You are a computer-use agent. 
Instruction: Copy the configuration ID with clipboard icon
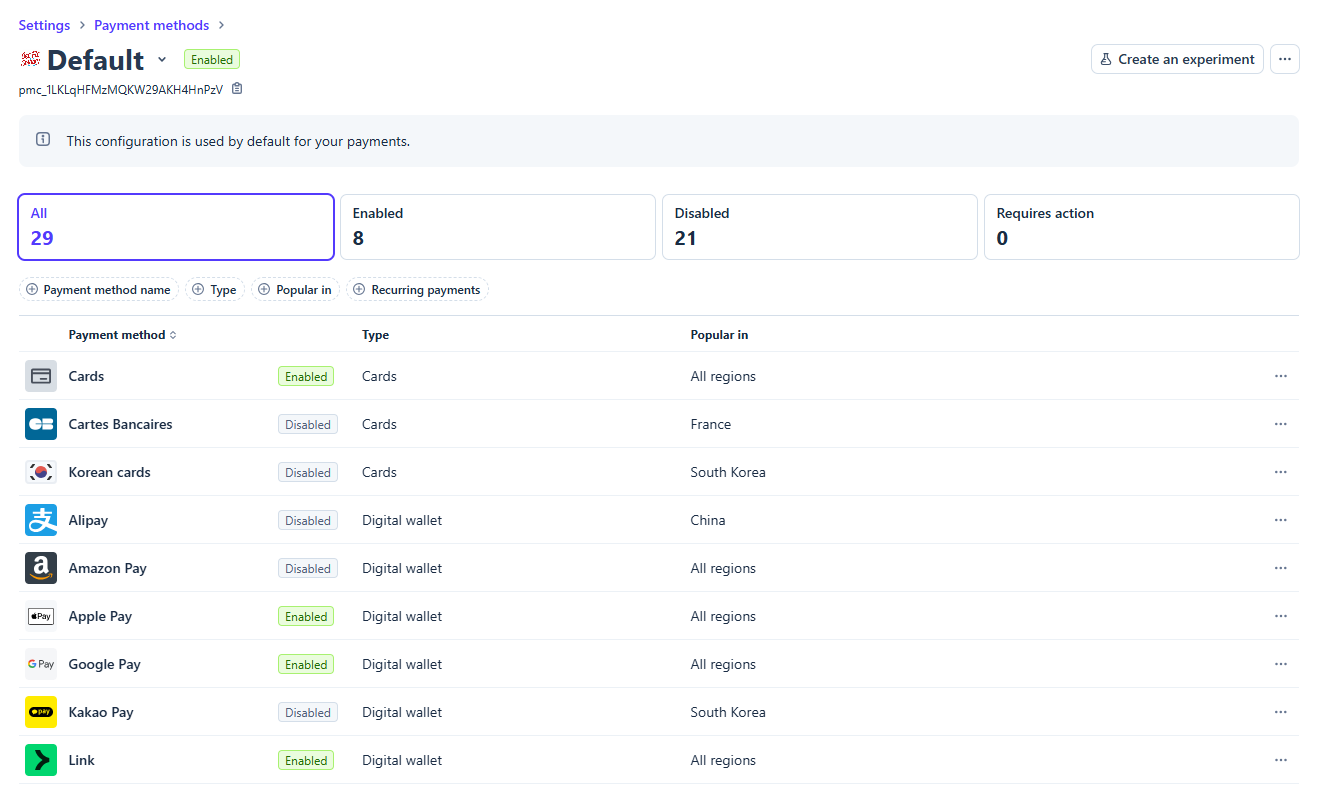[x=237, y=89]
